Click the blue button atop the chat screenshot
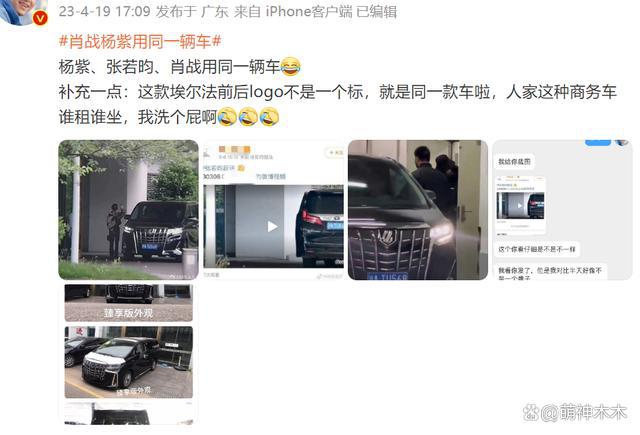Screen dimensions: 640x435 tap(598, 142)
